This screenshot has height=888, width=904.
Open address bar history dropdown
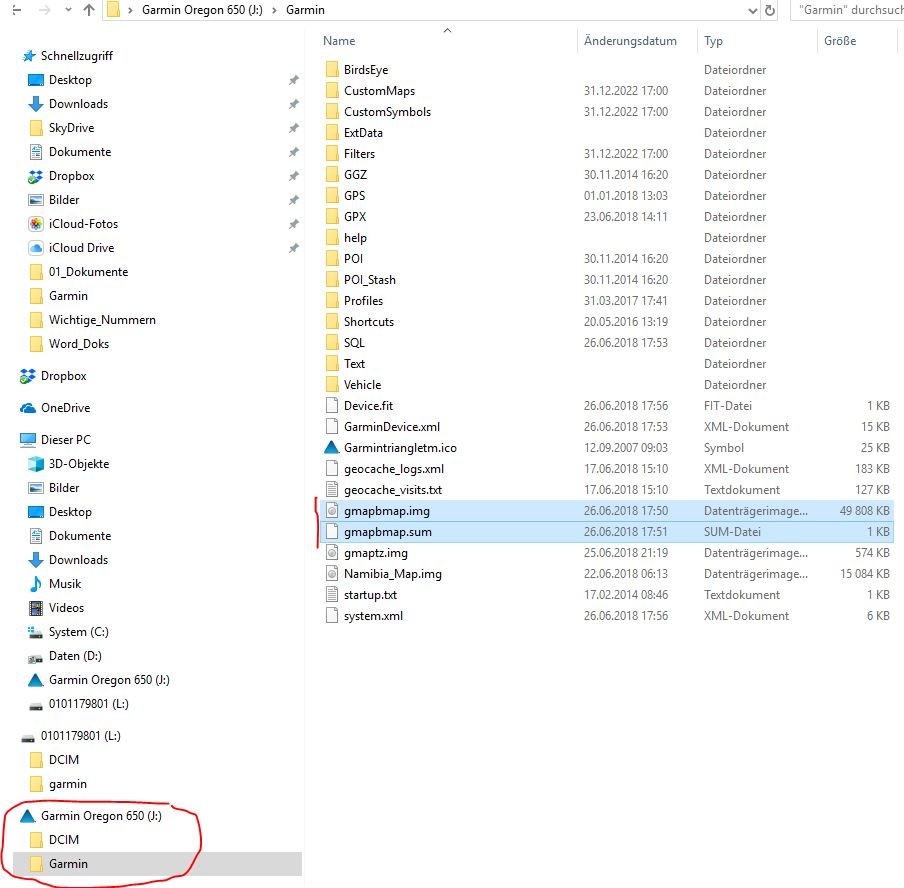[x=752, y=10]
